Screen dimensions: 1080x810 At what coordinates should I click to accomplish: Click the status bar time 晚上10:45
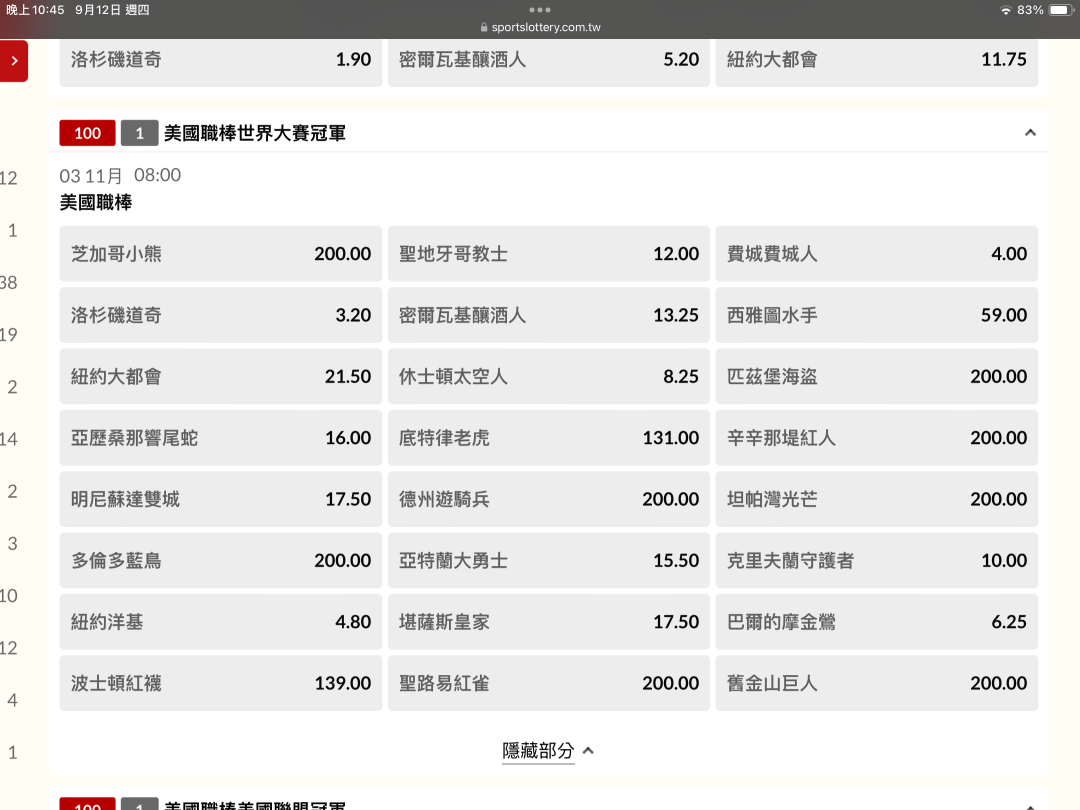pos(34,10)
